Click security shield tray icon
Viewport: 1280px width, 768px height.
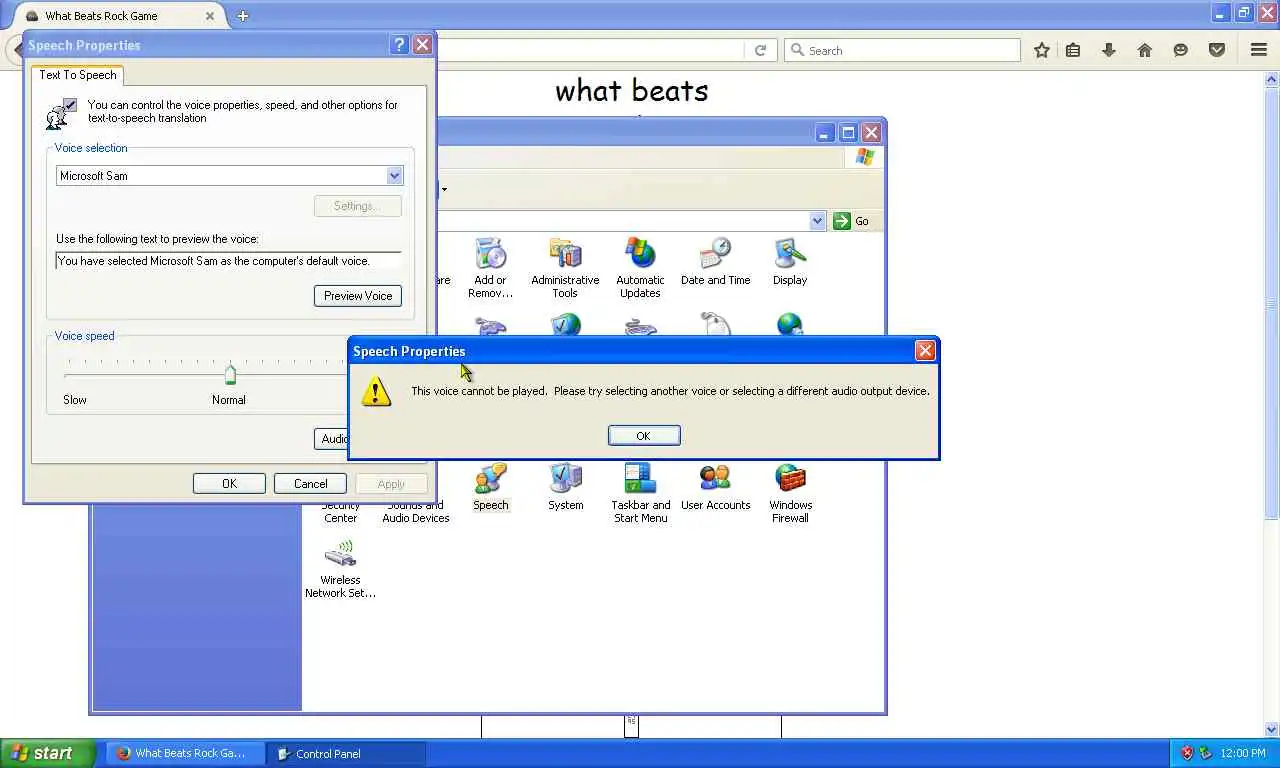pos(1187,753)
